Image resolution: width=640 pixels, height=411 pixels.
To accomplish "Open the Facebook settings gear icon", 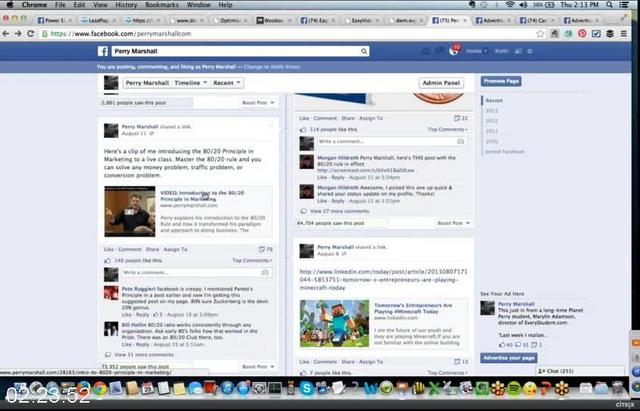I will point(530,51).
